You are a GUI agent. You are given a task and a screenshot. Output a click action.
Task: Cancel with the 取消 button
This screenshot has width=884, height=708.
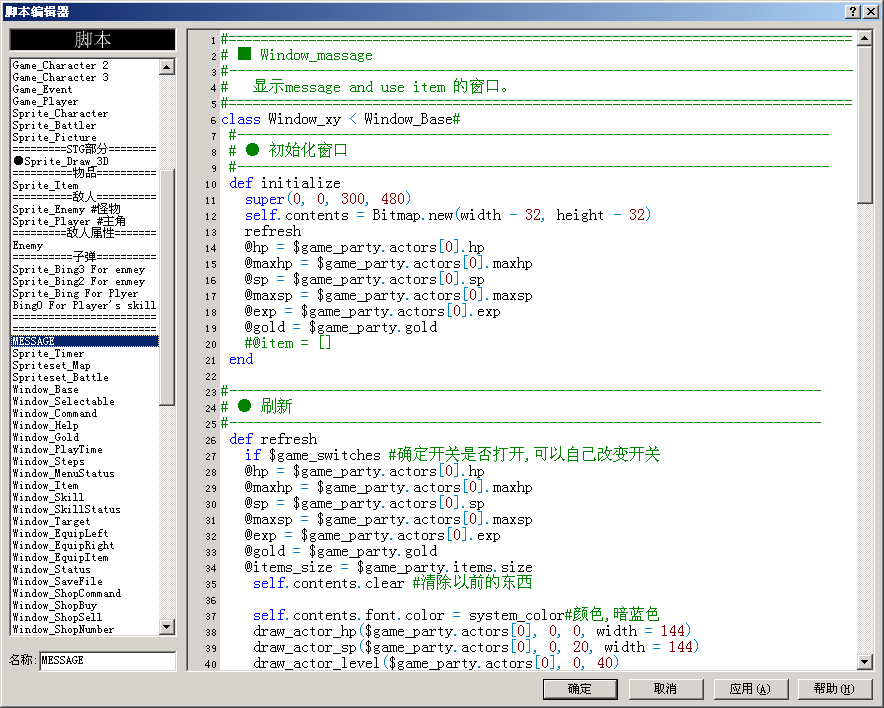pyautogui.click(x=666, y=689)
